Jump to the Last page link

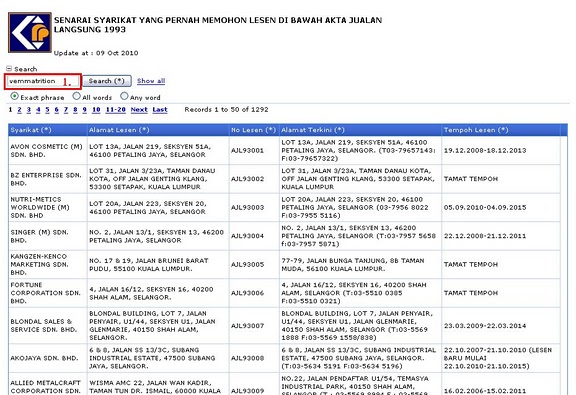[x=160, y=109]
